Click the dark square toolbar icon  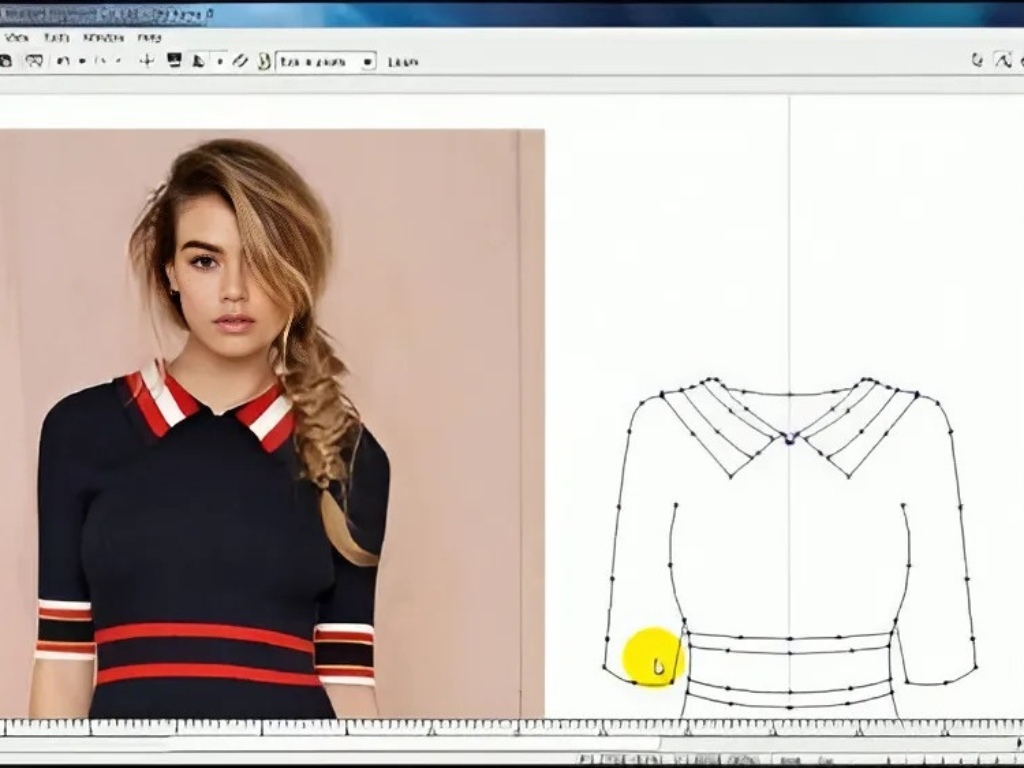[174, 61]
